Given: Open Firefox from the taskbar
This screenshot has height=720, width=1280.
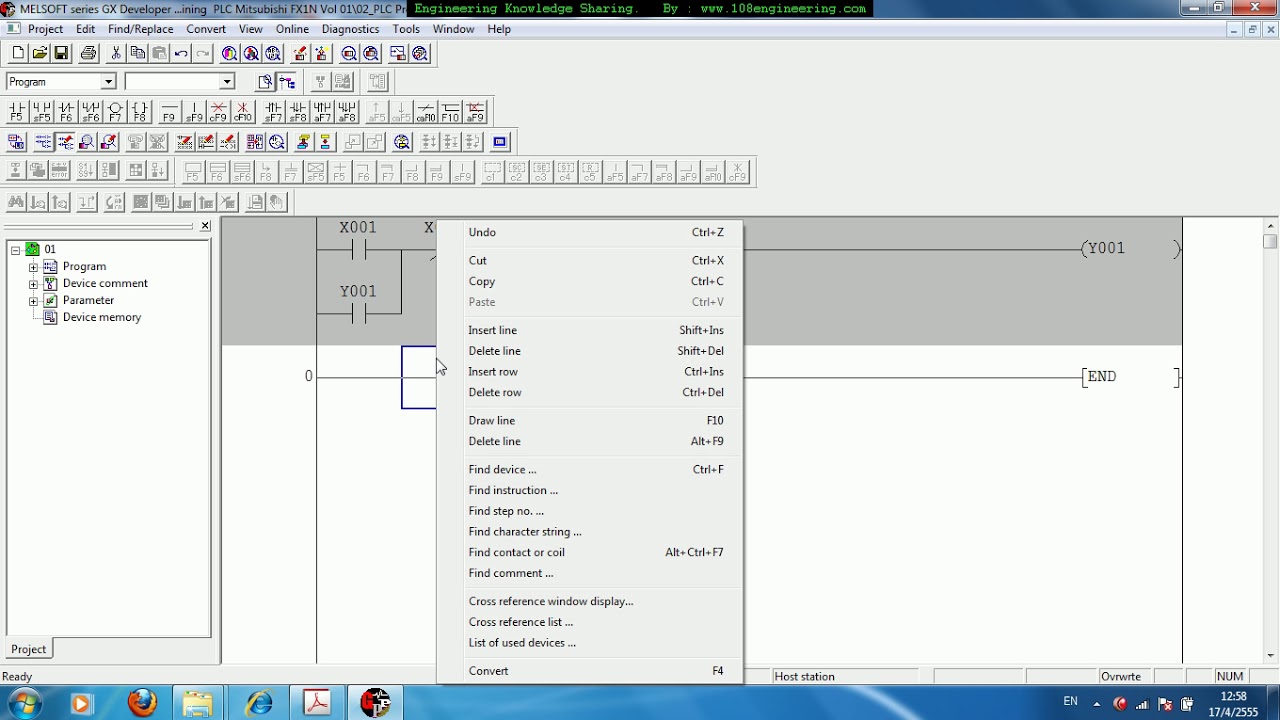Looking at the screenshot, I should [142, 703].
